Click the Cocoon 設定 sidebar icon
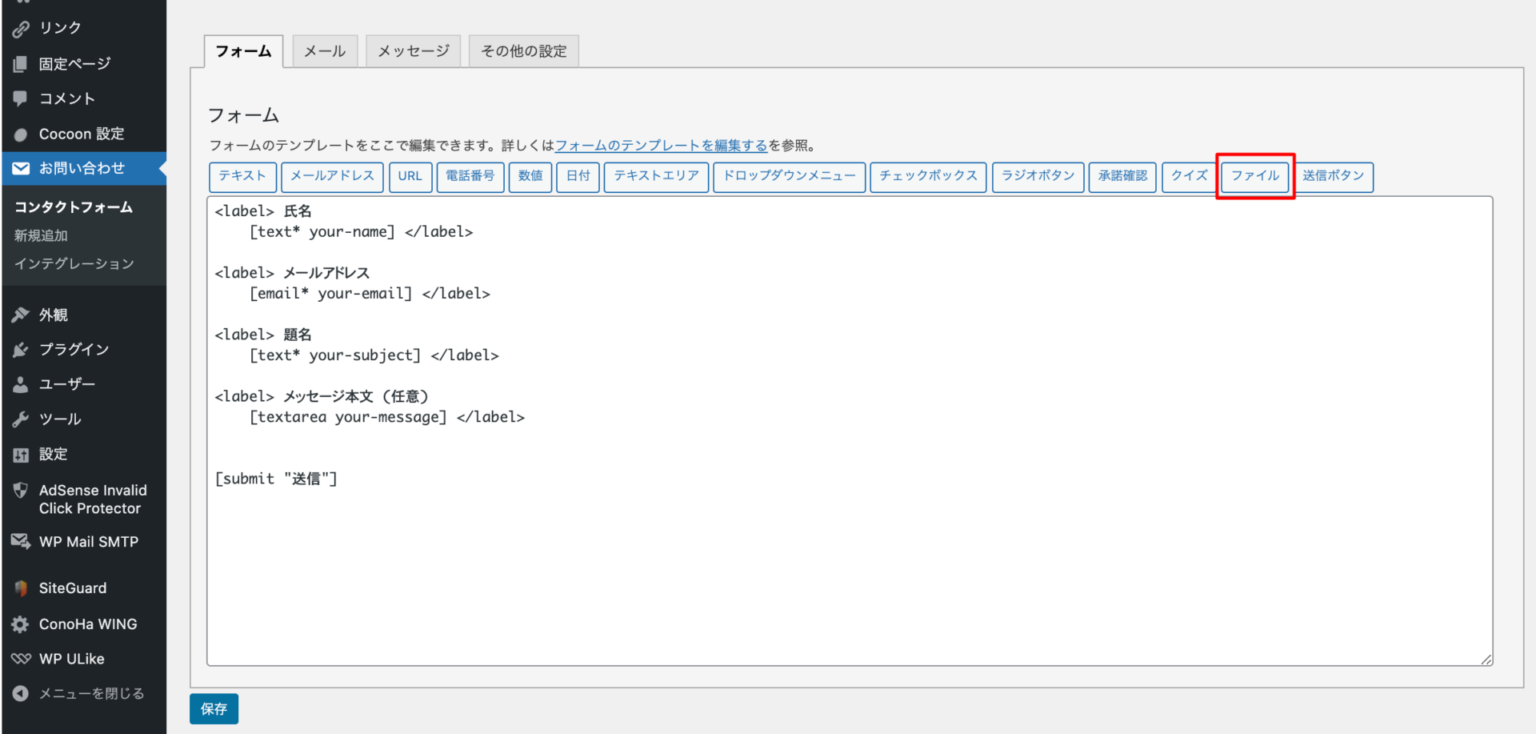 pyautogui.click(x=20, y=134)
